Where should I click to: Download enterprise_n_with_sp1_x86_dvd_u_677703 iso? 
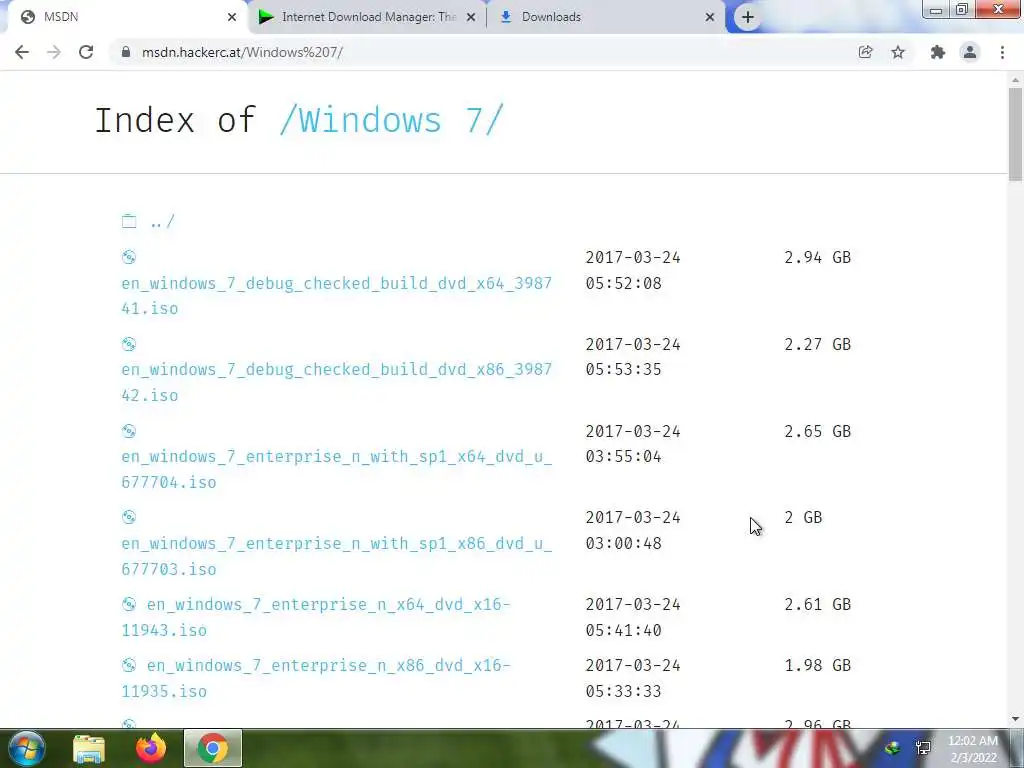click(x=336, y=556)
